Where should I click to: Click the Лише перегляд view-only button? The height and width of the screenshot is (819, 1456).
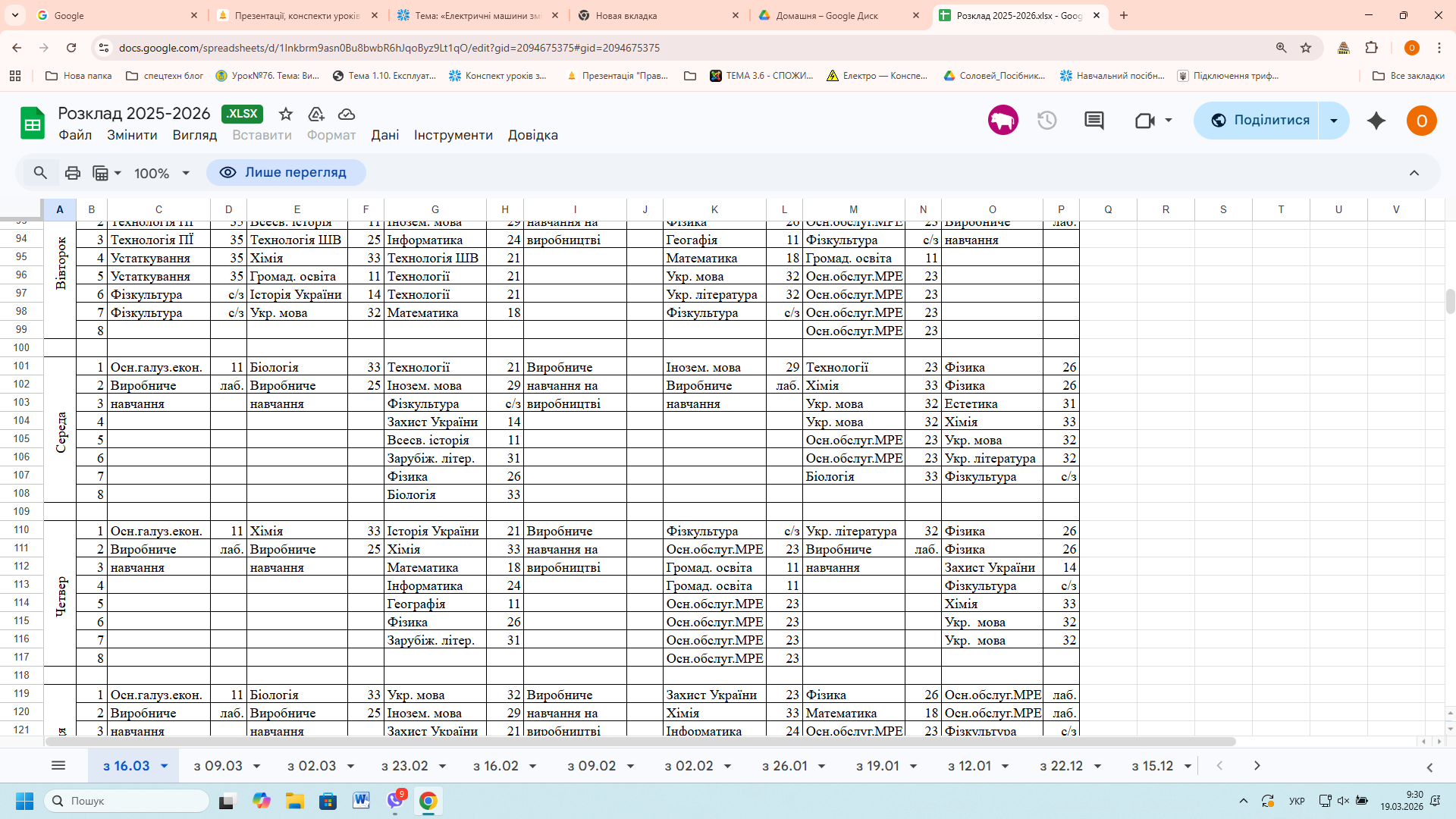(286, 173)
